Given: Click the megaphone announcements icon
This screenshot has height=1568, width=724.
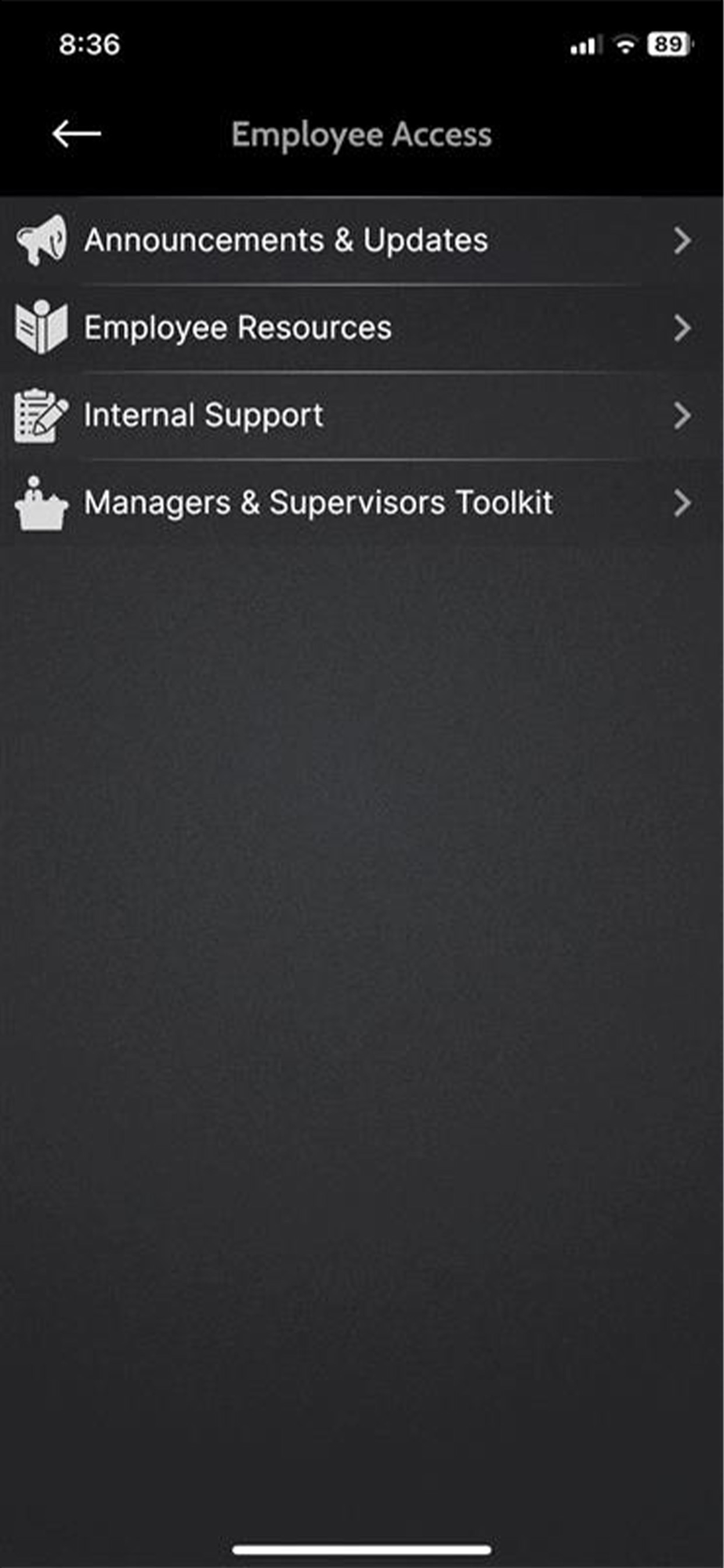Looking at the screenshot, I should point(42,240).
